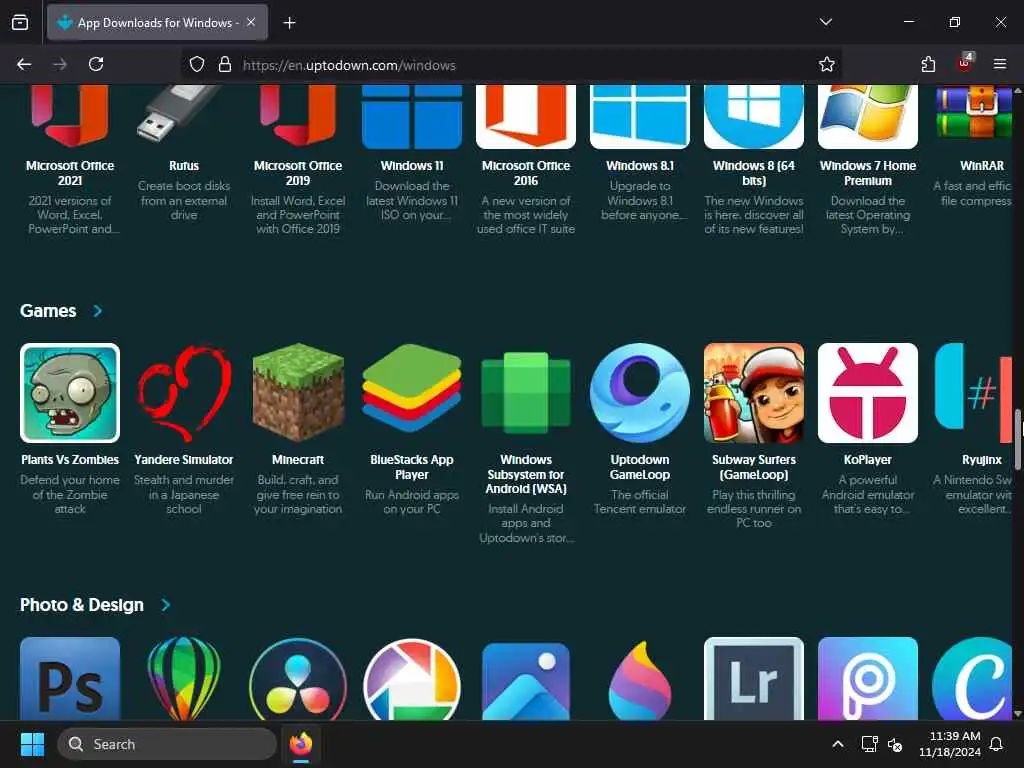Open the Yandere Simulator heart icon
Screen dimensions: 1024x768
pos(184,392)
